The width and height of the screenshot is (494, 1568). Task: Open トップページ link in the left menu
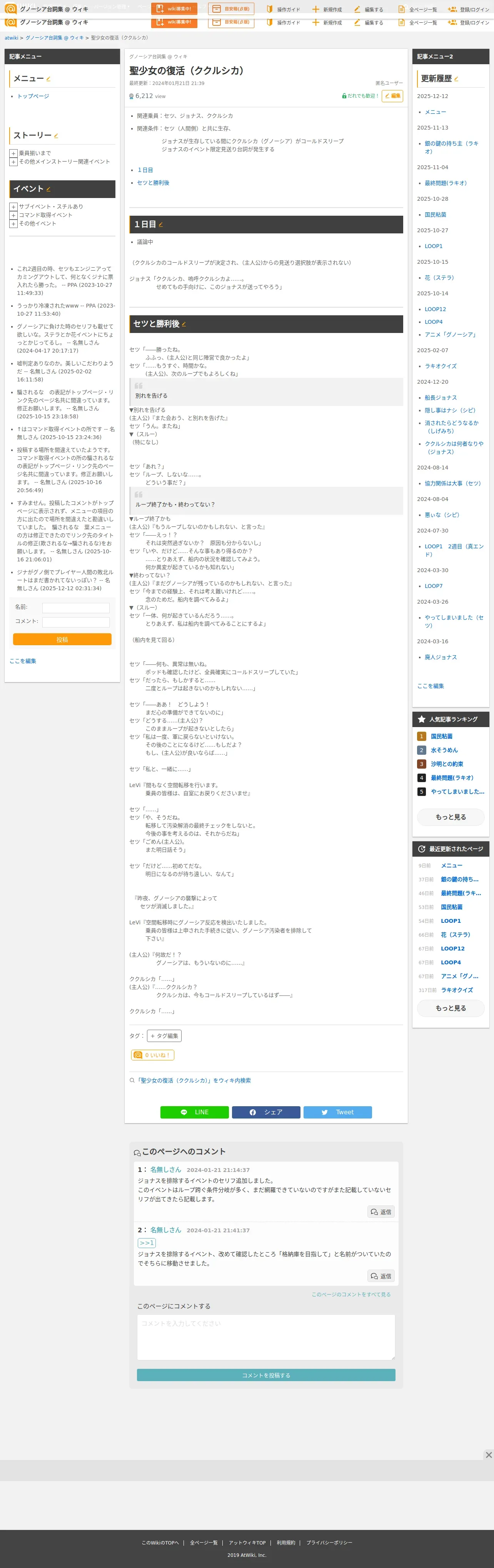pos(33,97)
